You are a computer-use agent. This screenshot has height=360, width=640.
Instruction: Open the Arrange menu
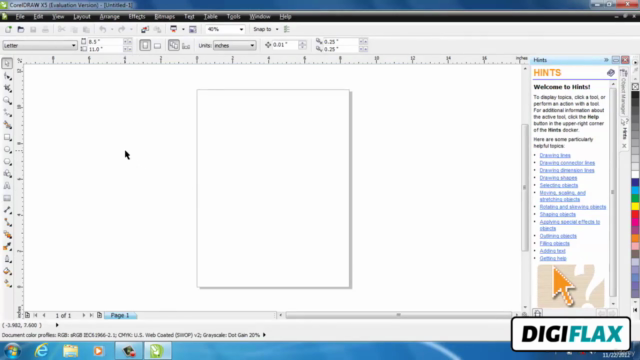click(x=109, y=17)
